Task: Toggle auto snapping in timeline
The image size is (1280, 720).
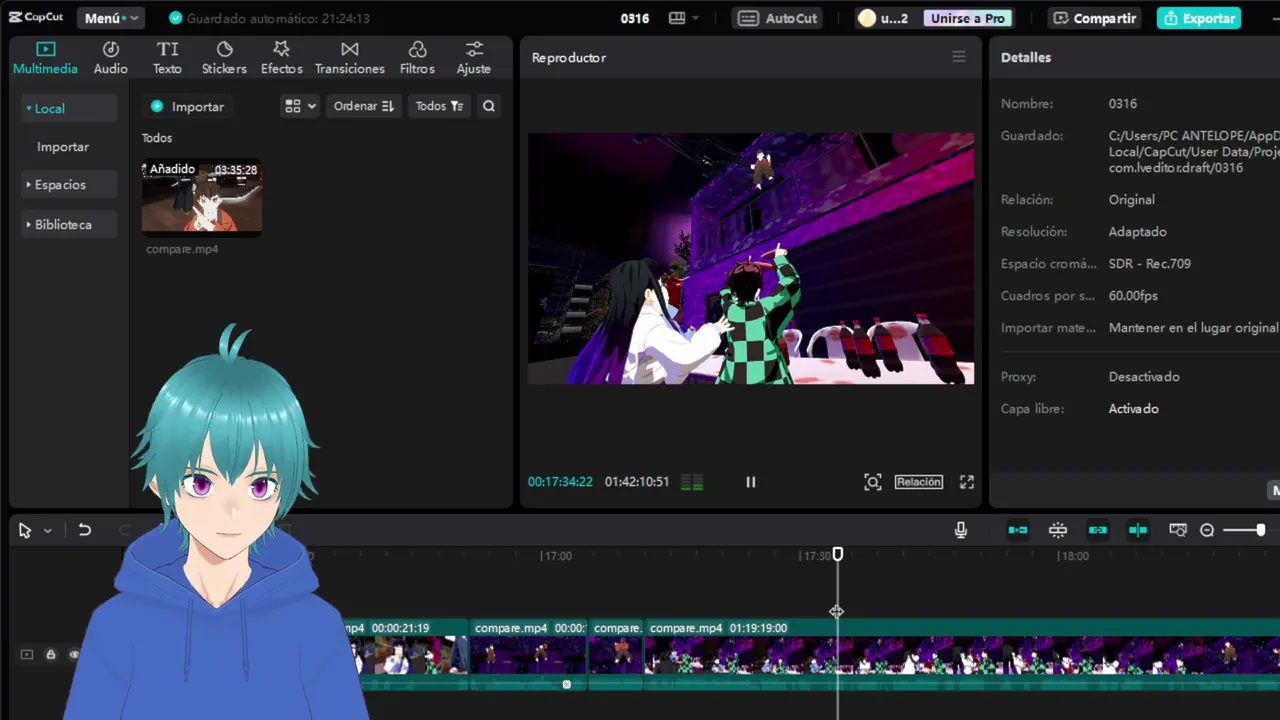Action: pyautogui.click(x=1058, y=530)
